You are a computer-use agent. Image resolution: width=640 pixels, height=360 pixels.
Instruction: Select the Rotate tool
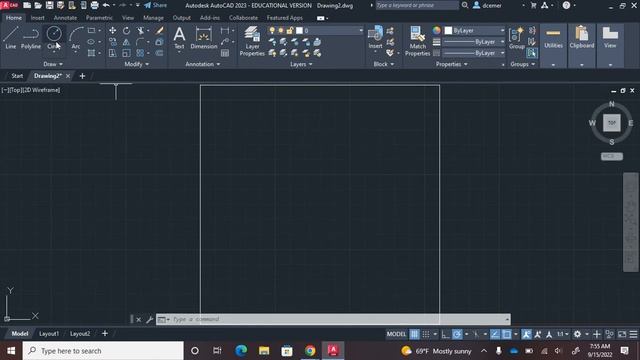click(x=127, y=31)
